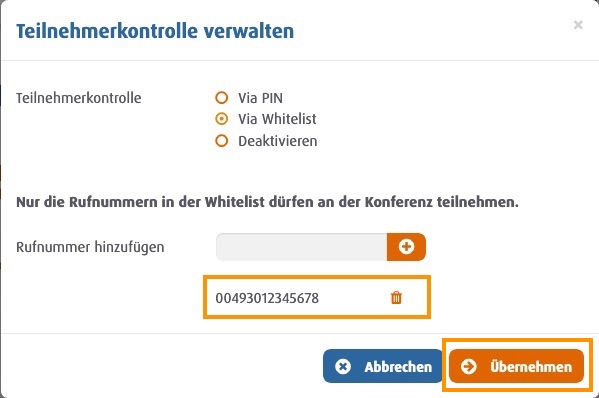The width and height of the screenshot is (599, 398).
Task: Click the Teilnehmerkontrolle field label
Action: 79,98
